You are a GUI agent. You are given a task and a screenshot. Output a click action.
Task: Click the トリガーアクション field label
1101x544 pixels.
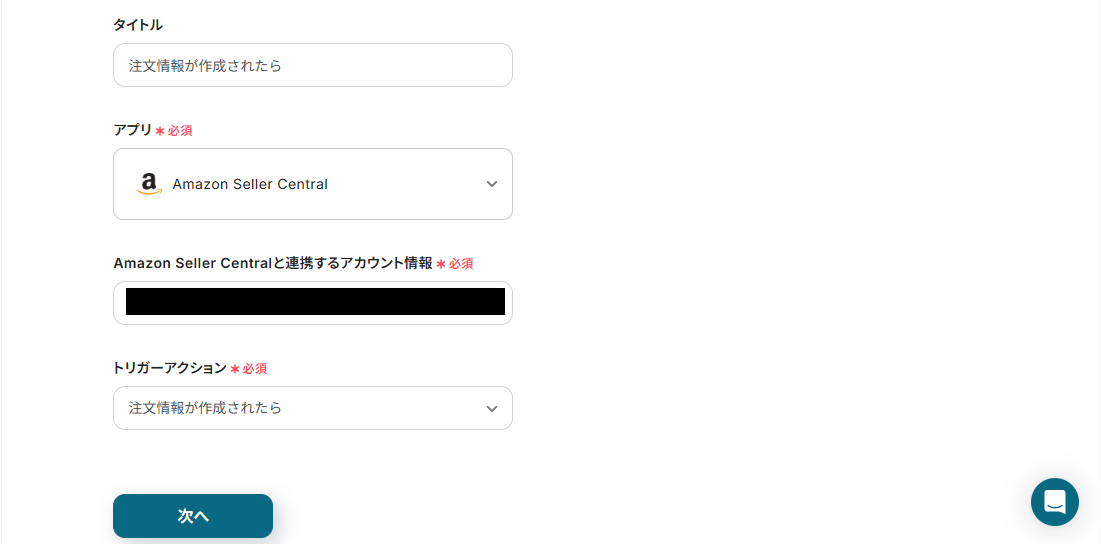tap(169, 368)
